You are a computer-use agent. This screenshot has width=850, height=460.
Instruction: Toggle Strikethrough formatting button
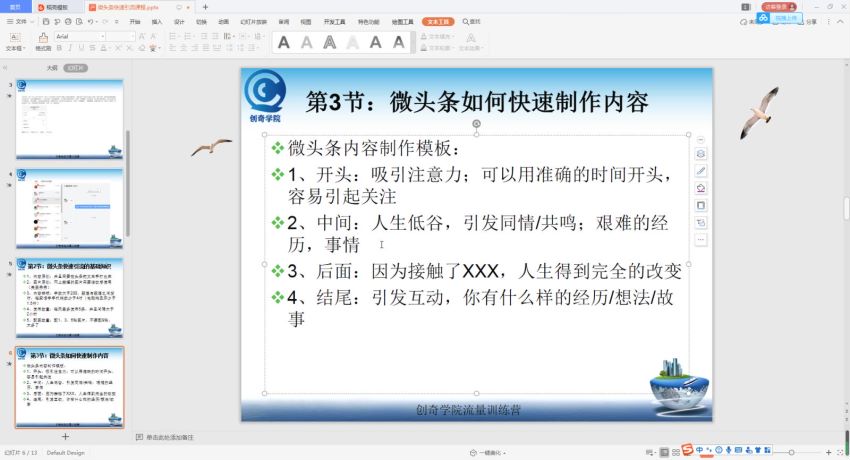(92, 48)
